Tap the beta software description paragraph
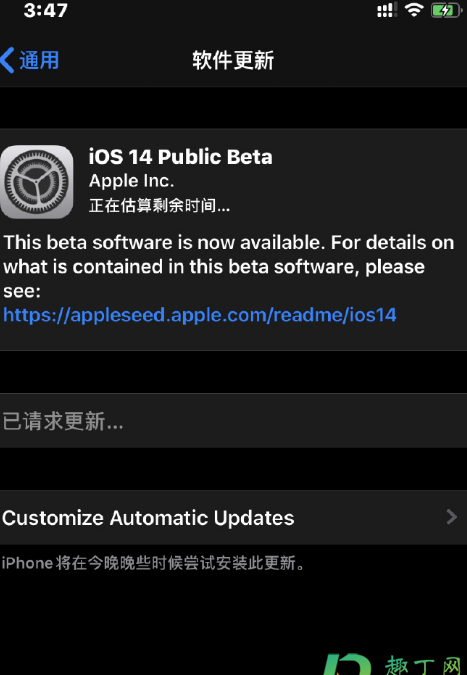This screenshot has width=467, height=675. 229,266
